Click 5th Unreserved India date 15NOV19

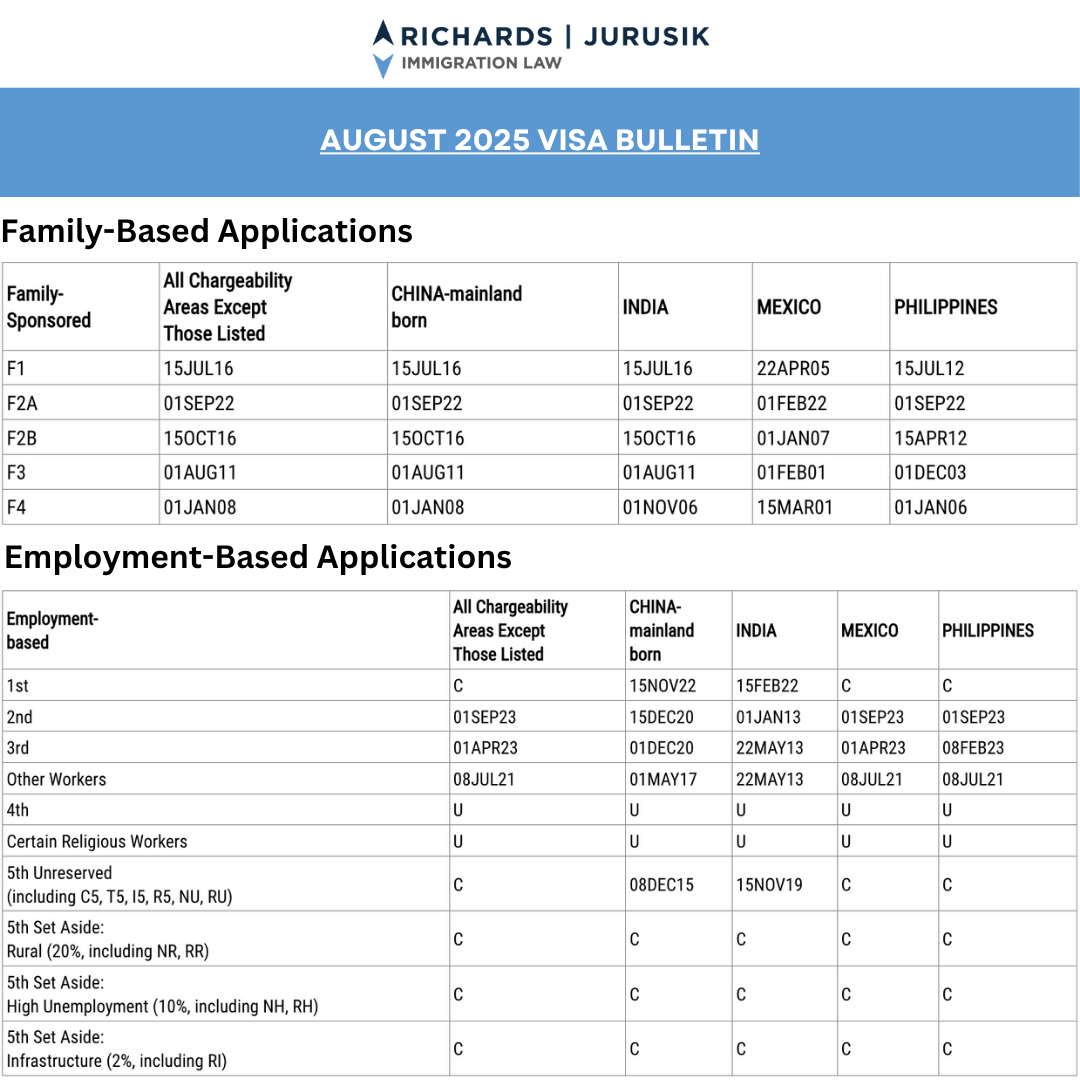769,885
